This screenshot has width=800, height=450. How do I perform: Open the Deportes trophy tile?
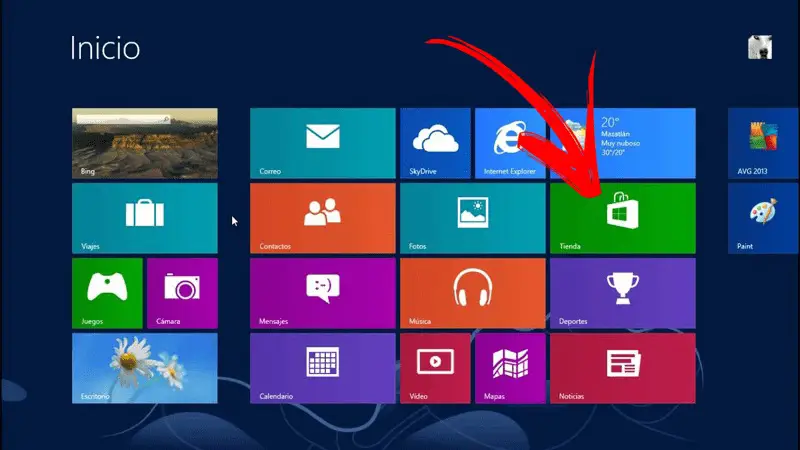pyautogui.click(x=623, y=293)
